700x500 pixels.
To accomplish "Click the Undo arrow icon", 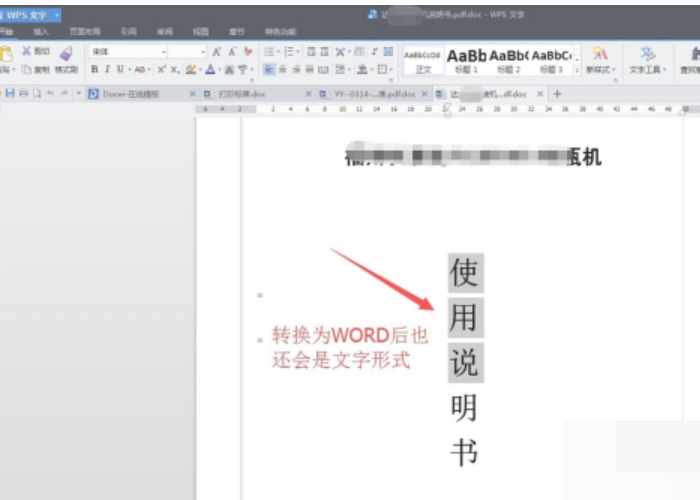I will coord(50,93).
